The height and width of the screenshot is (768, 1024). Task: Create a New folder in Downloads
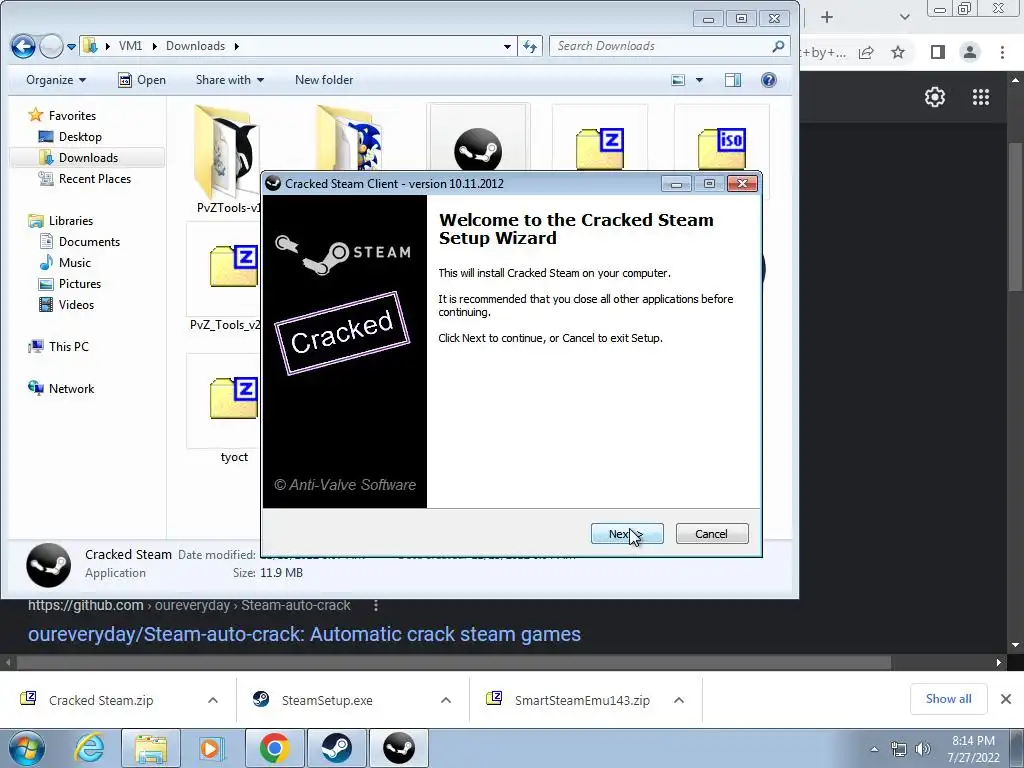click(x=324, y=80)
